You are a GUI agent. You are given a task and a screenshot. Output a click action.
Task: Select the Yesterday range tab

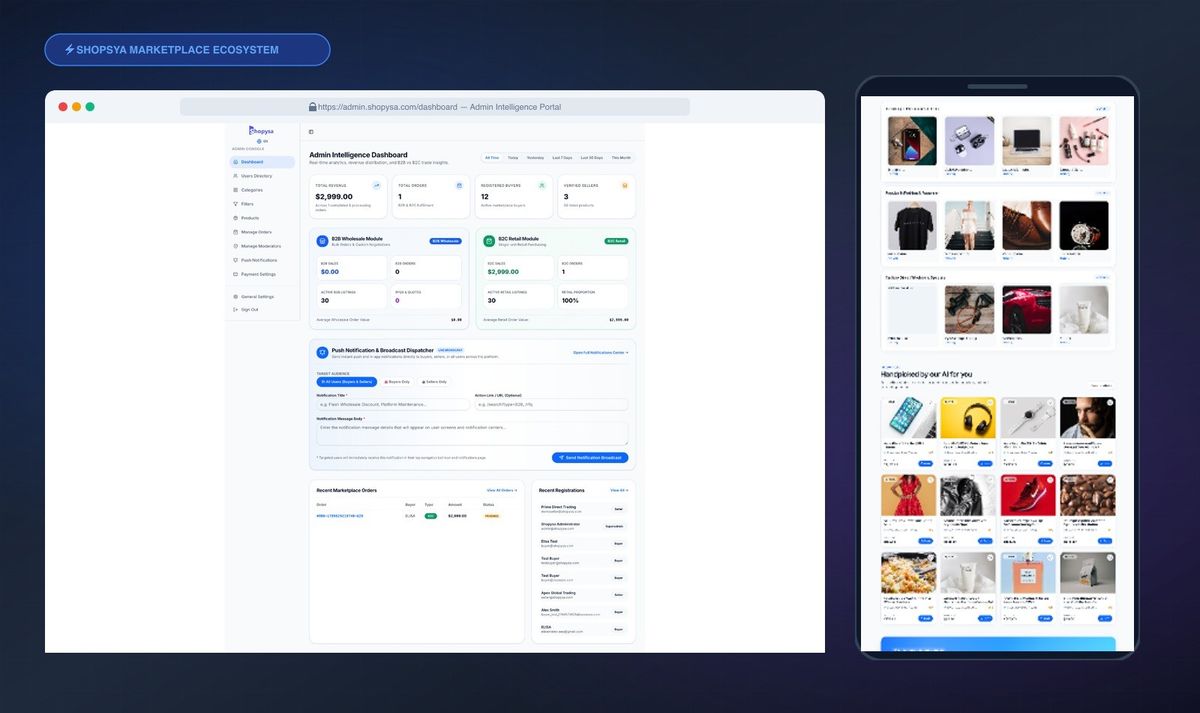536,158
